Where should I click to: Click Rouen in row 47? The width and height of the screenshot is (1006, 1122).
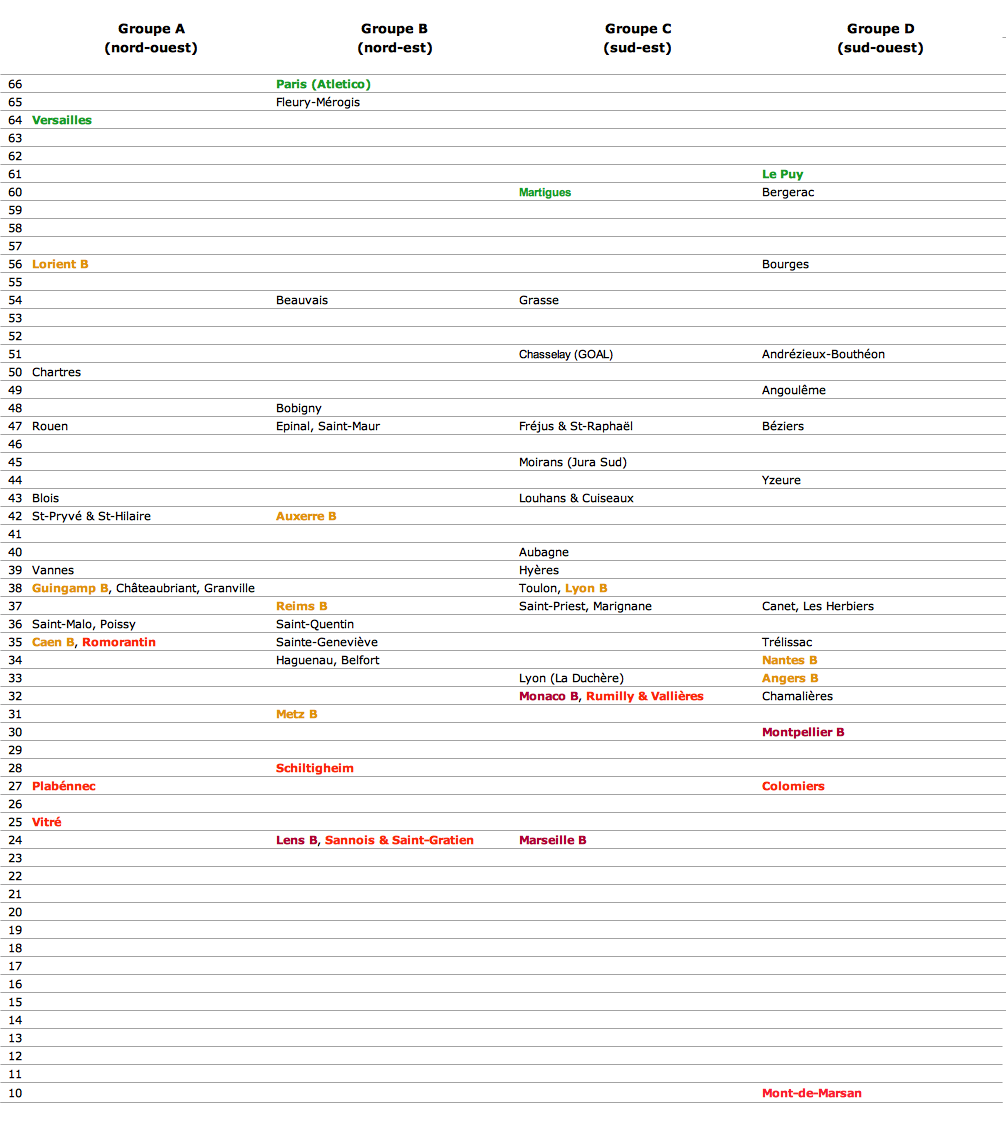[49, 426]
